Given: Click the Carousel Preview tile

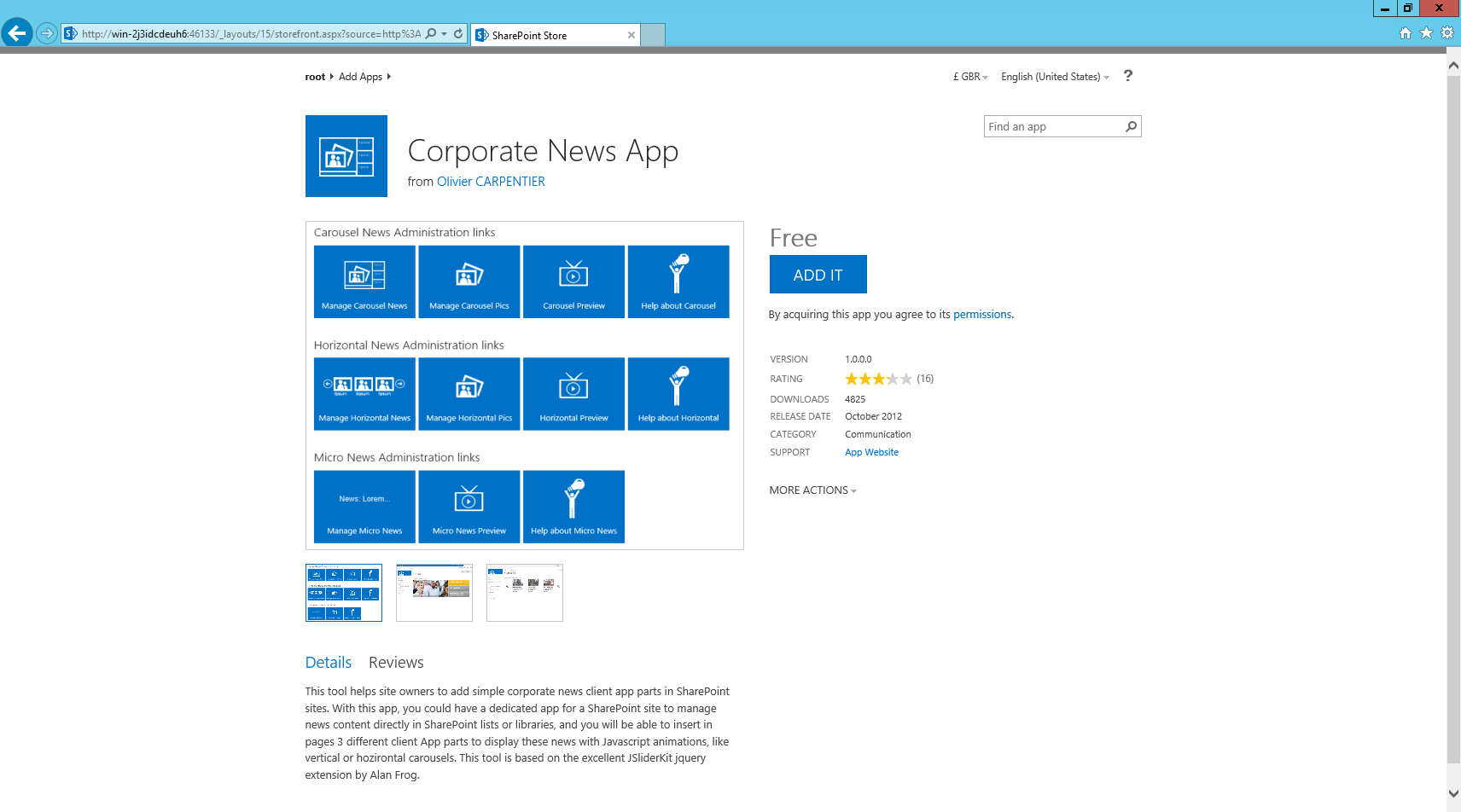Looking at the screenshot, I should (x=573, y=281).
